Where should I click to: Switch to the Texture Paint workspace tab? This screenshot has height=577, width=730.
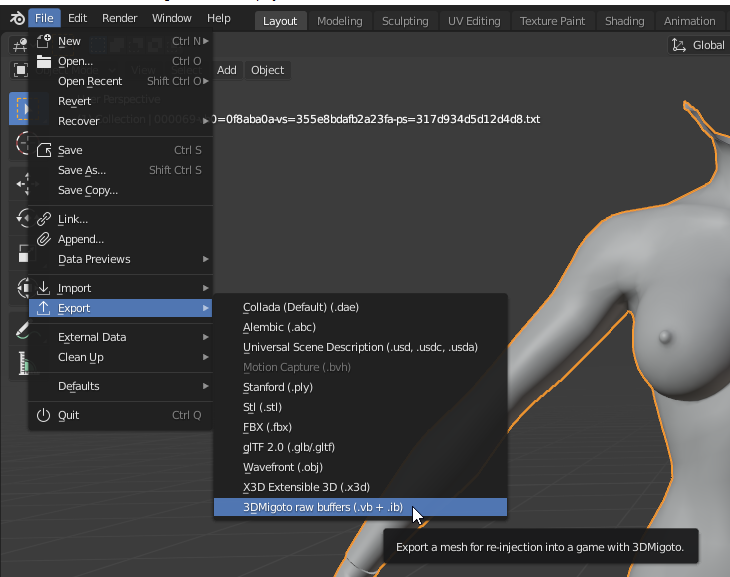(552, 21)
